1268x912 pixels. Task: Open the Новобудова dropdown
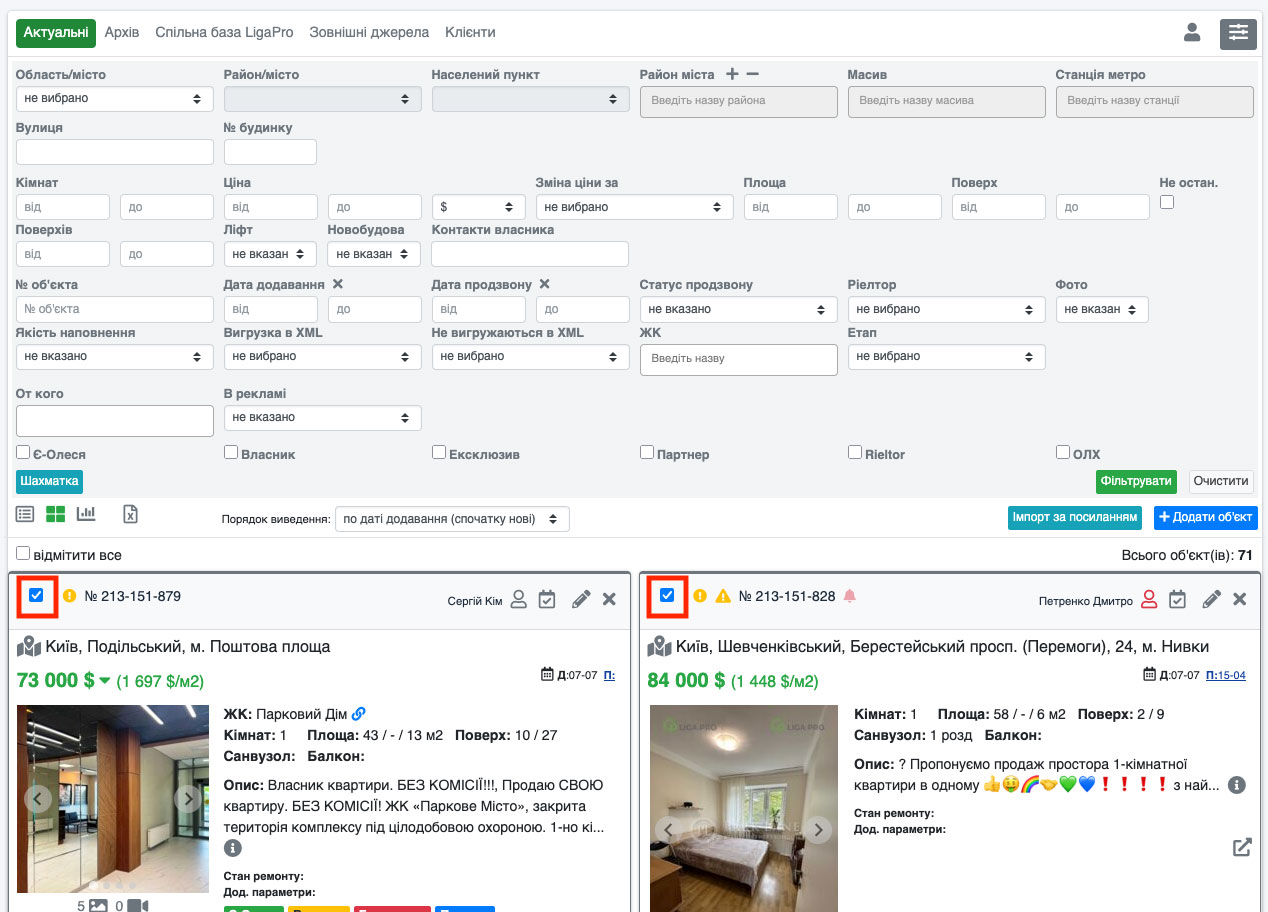374,254
